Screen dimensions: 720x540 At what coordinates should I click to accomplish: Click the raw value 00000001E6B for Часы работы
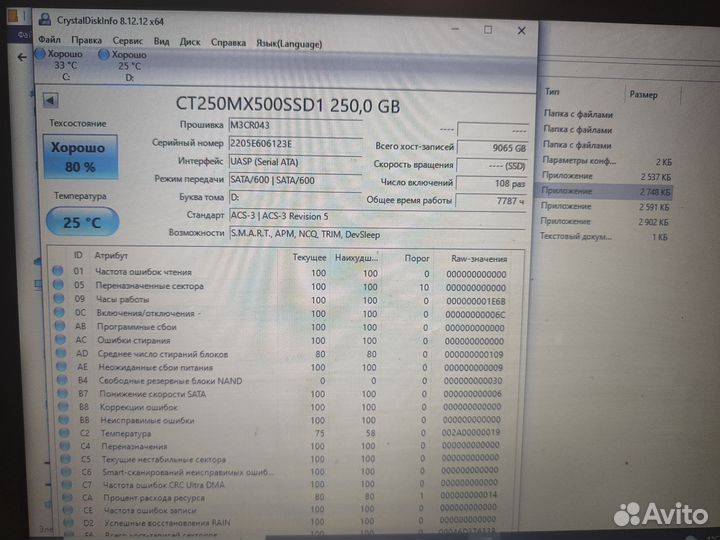click(x=475, y=301)
